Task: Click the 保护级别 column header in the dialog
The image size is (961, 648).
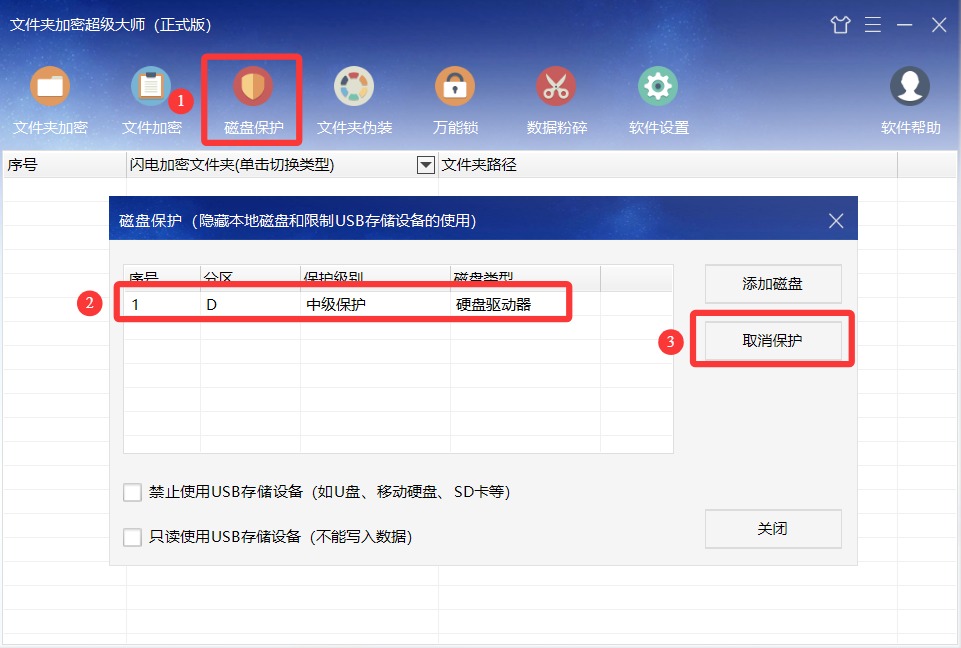Action: coord(375,278)
